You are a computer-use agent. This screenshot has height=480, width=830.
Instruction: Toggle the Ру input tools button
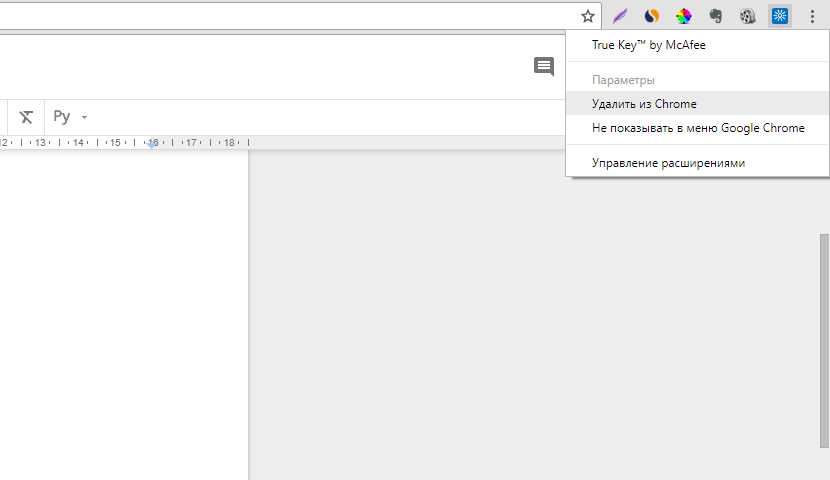[62, 117]
